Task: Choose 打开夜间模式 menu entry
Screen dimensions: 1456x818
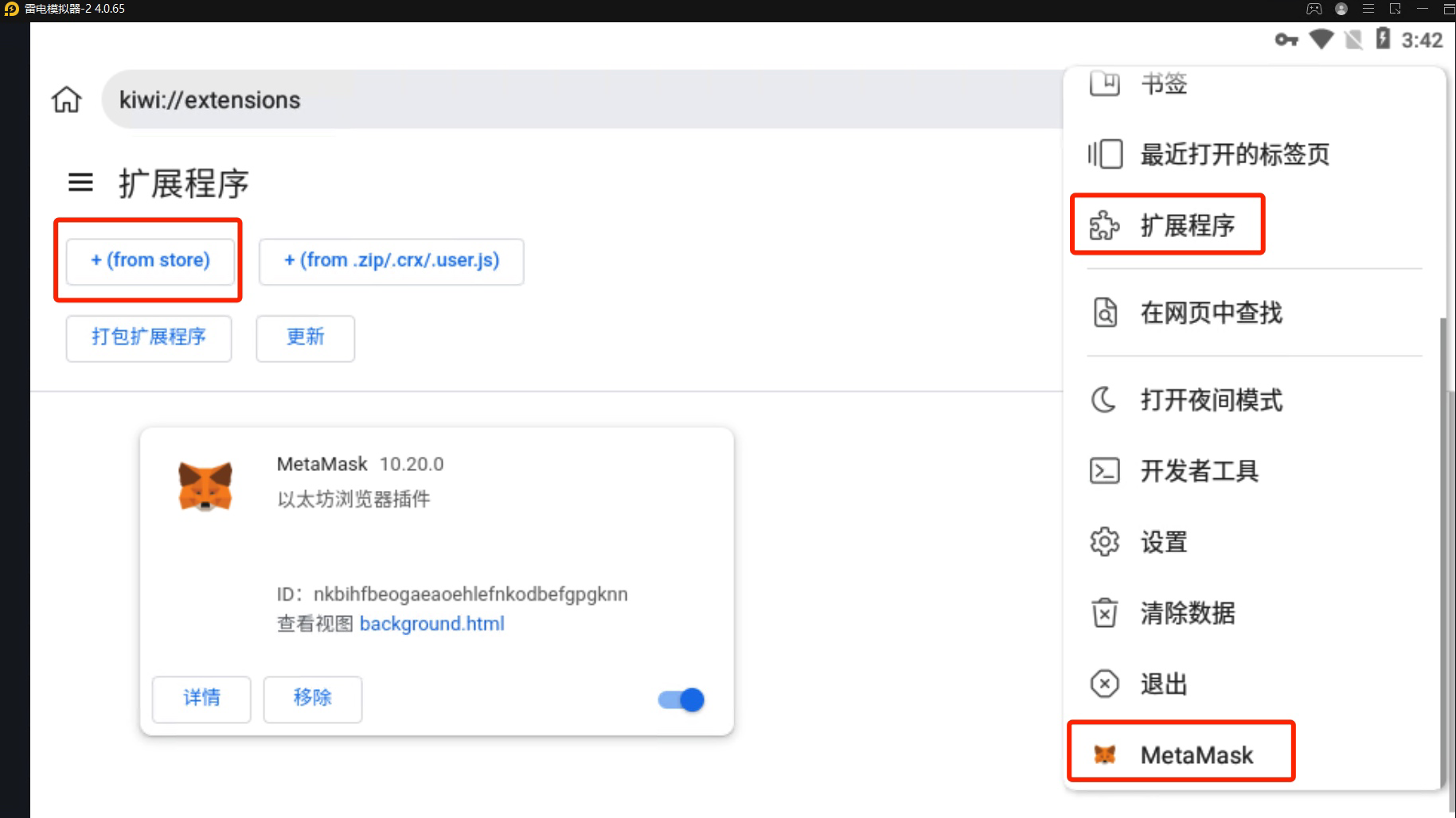Action: click(1254, 399)
